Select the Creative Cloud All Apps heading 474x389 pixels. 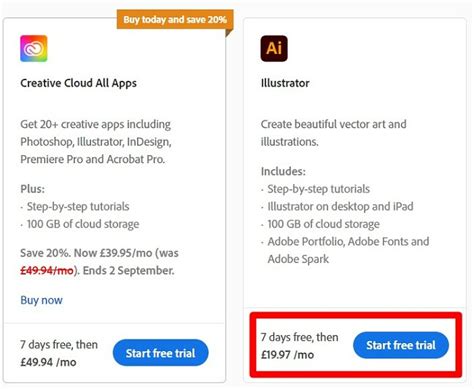[78, 83]
